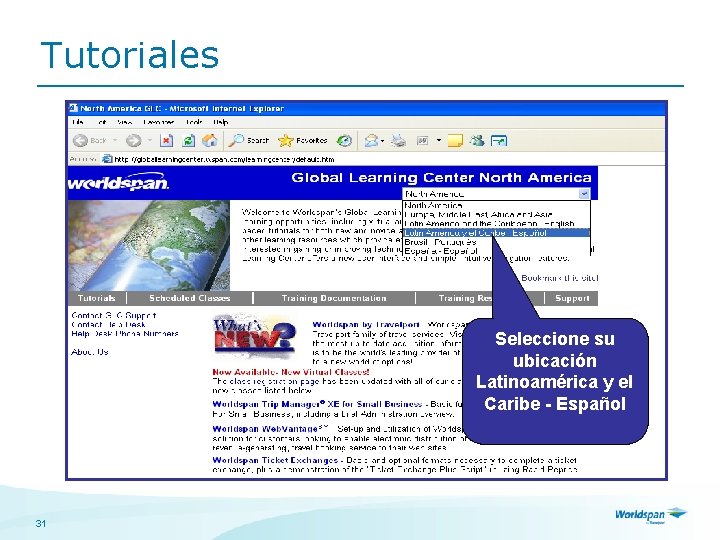Select North America in the region list
Viewport: 720px width, 540px height.
point(496,205)
